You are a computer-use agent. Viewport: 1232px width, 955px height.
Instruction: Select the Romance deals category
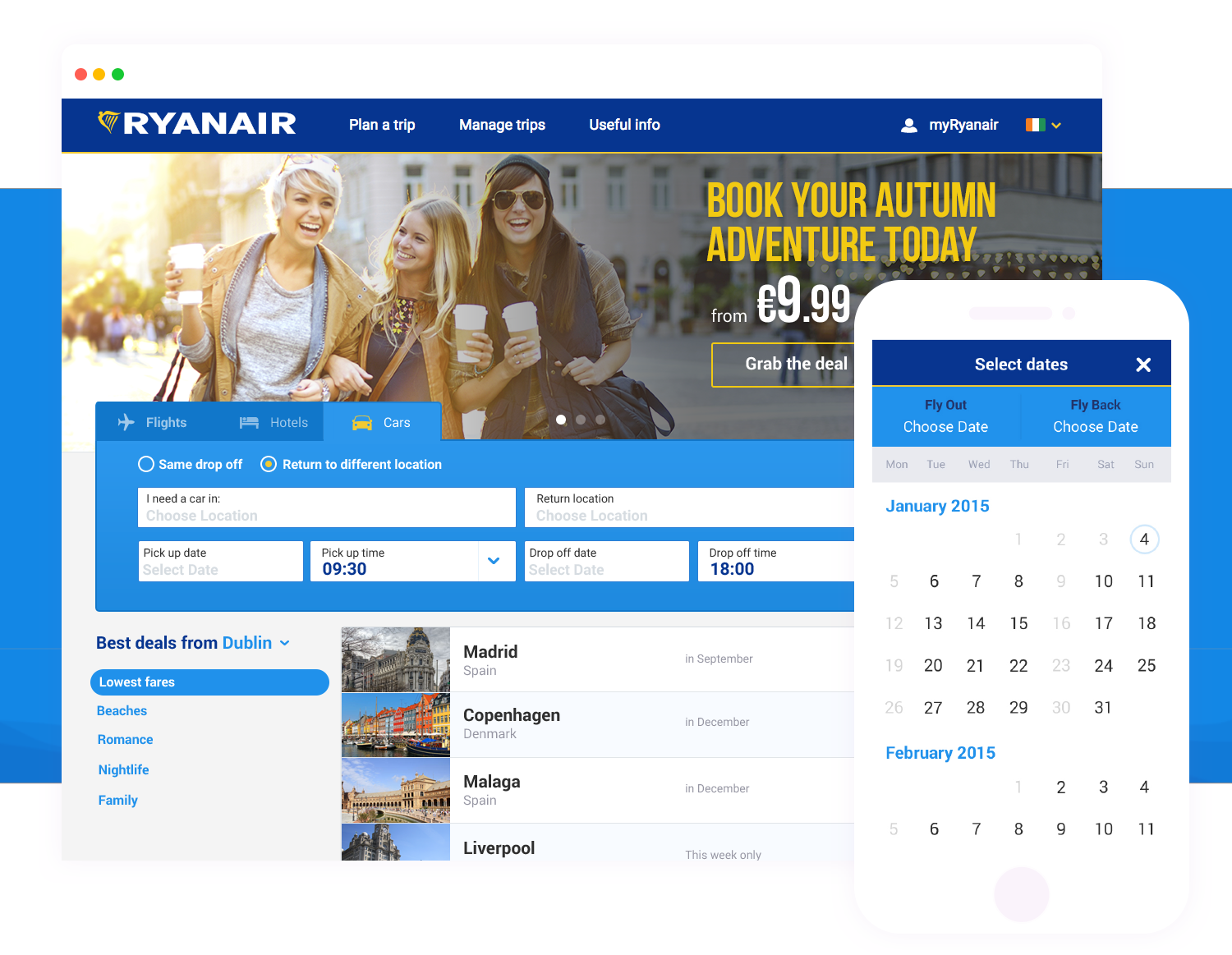coord(125,740)
